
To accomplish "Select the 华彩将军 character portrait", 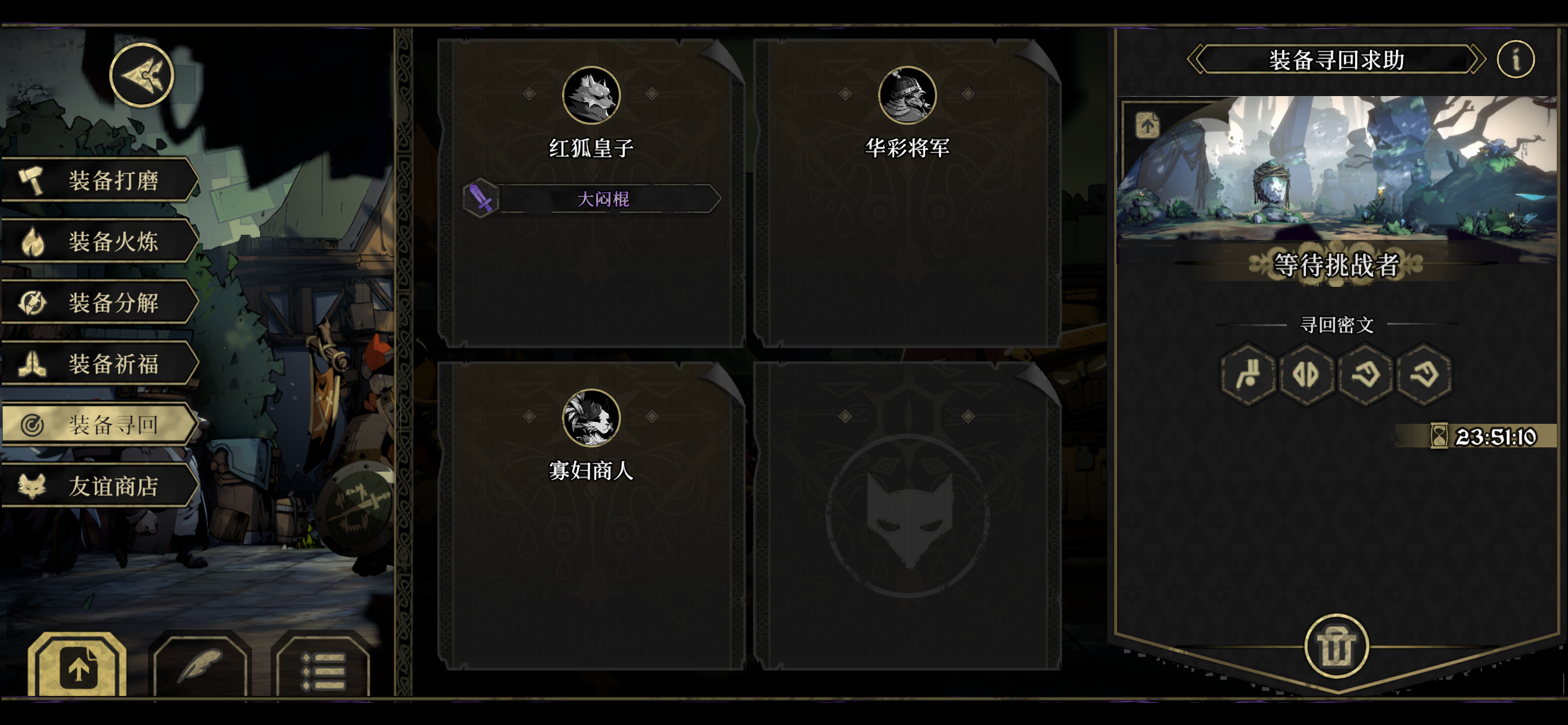I will click(907, 95).
